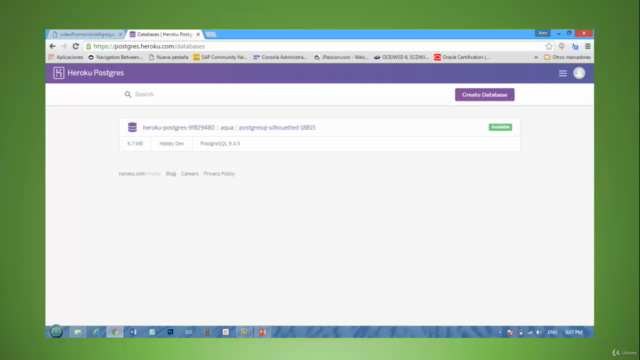Focus the database Search field
The height and width of the screenshot is (360, 640).
click(x=286, y=94)
